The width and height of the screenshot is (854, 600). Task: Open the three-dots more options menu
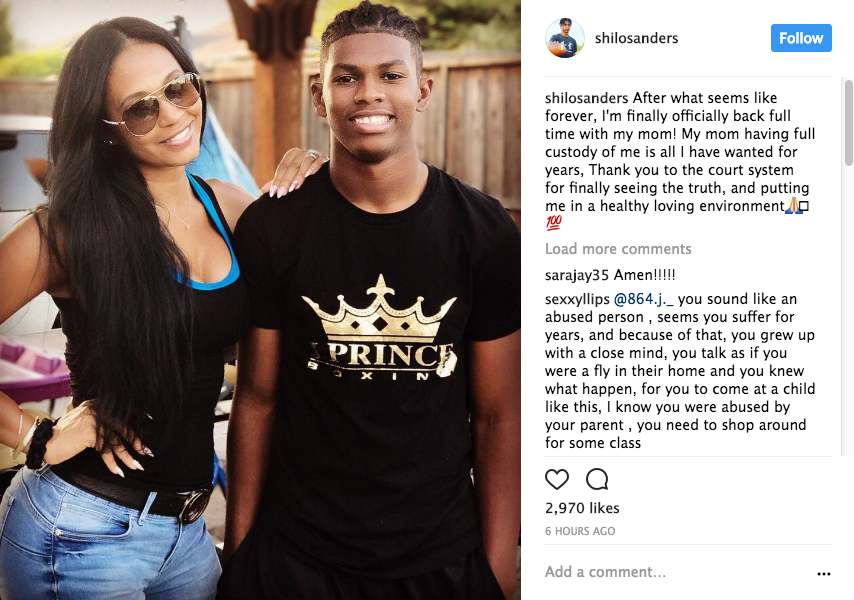point(824,573)
